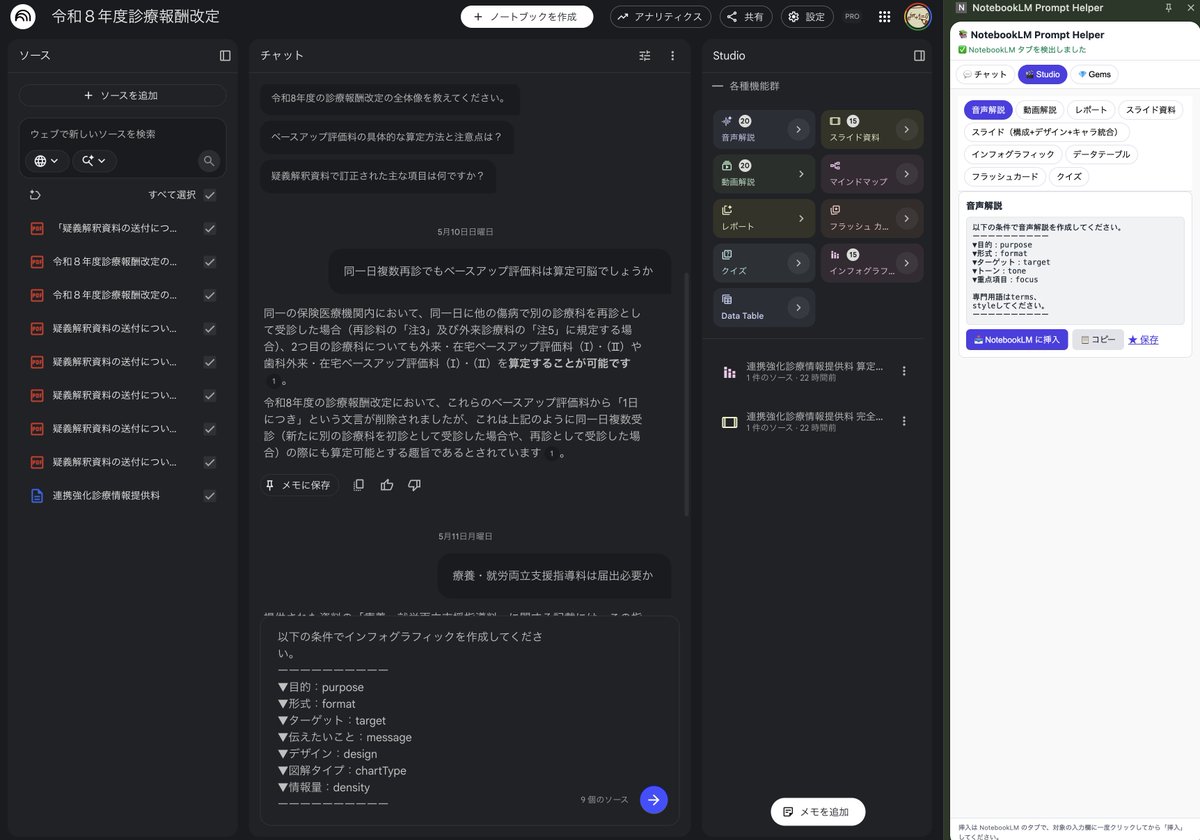The width and height of the screenshot is (1200, 840).
Task: Click ソースを追加 button
Action: (x=122, y=95)
